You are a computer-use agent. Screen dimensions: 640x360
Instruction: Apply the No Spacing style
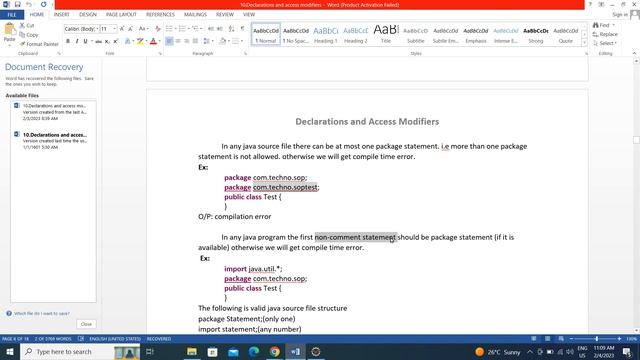(x=296, y=34)
